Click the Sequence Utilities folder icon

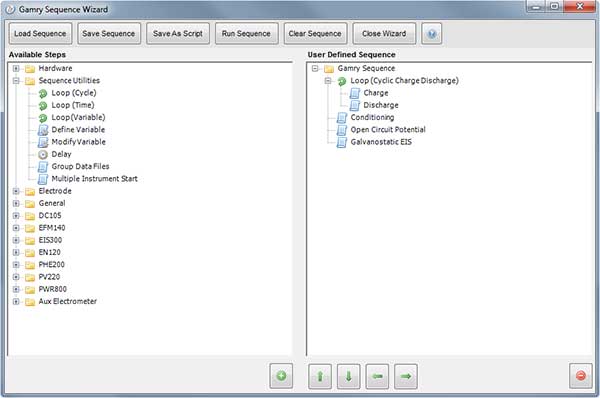(x=30, y=81)
